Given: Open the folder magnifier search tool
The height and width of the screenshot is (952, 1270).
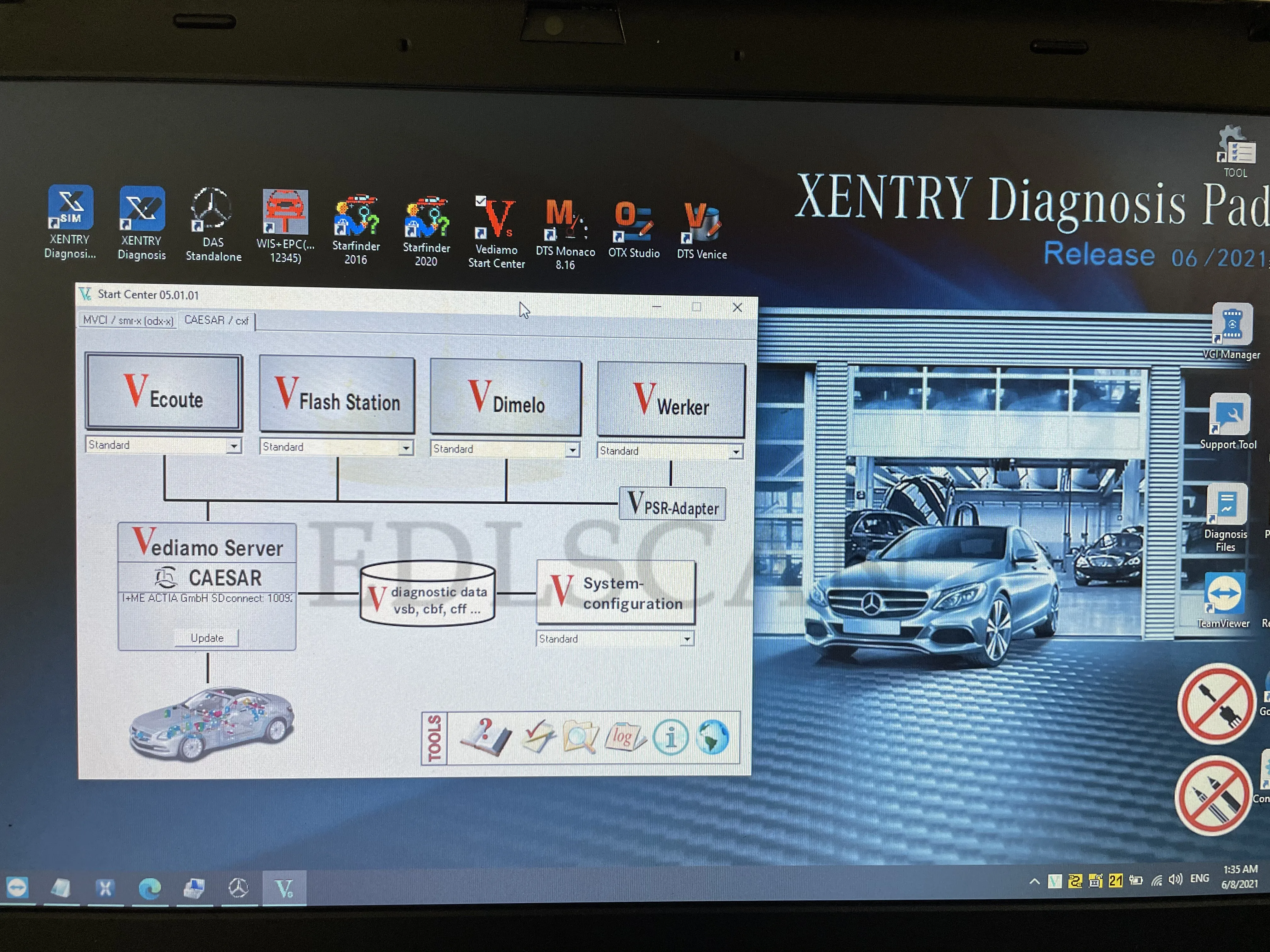Looking at the screenshot, I should 581,737.
